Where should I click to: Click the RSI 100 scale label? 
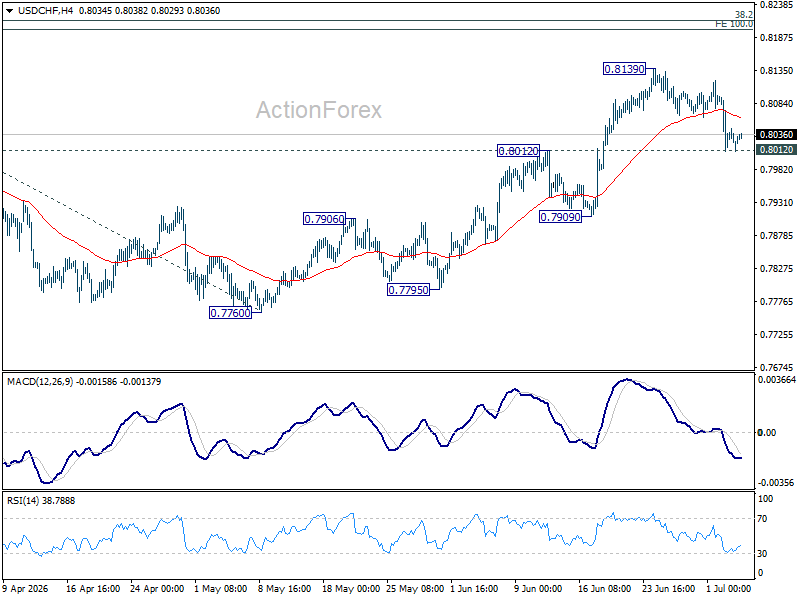coord(765,499)
